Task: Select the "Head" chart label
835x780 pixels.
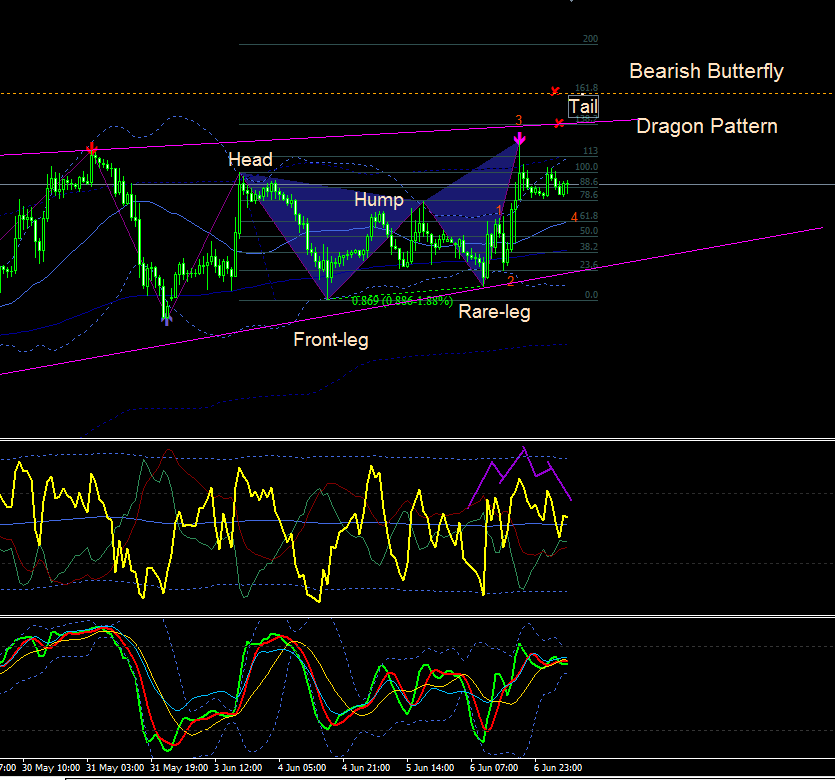Action: click(x=250, y=159)
